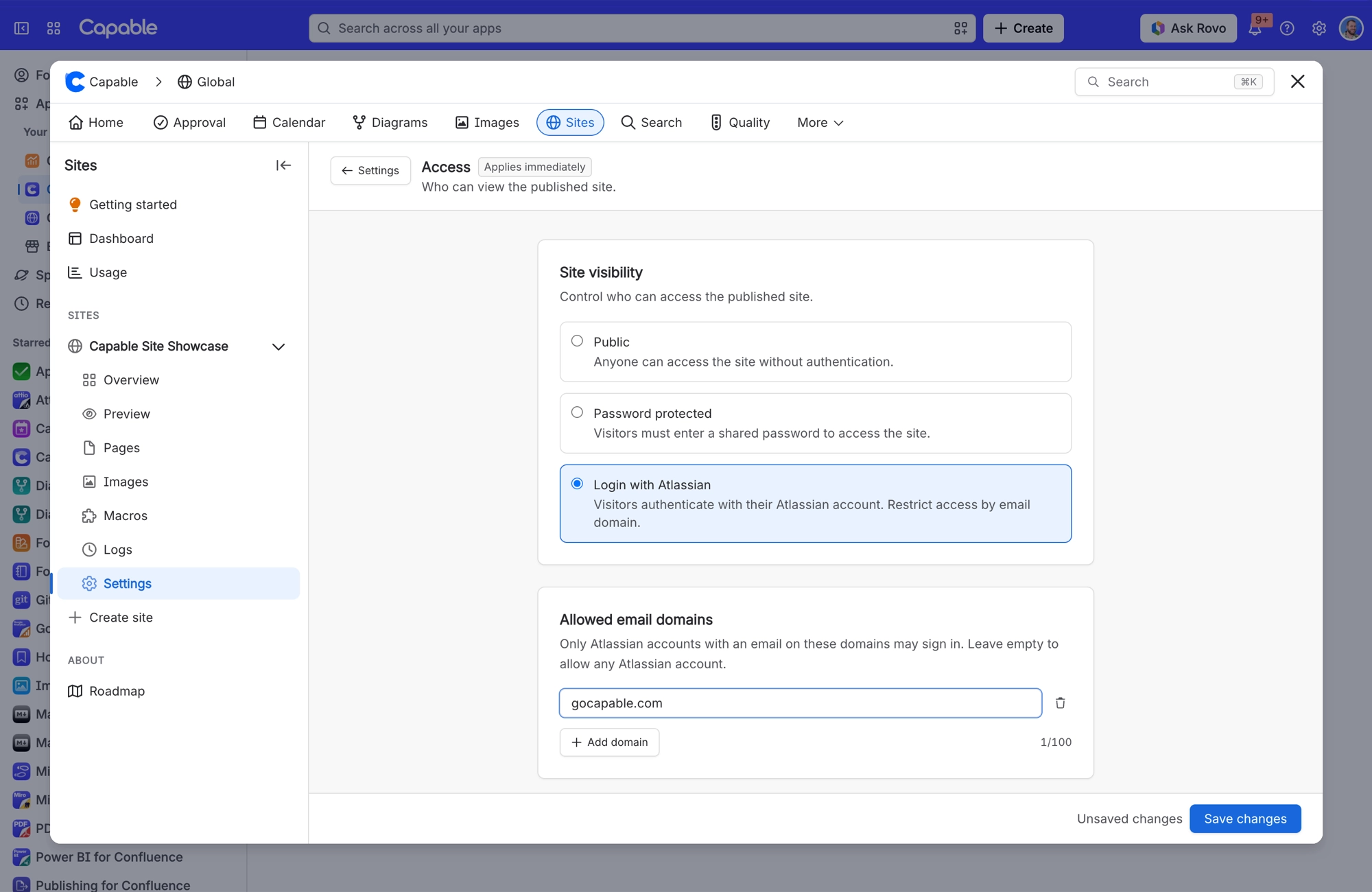Switch to the Approval tab
Image resolution: width=1372 pixels, height=892 pixels.
(189, 123)
